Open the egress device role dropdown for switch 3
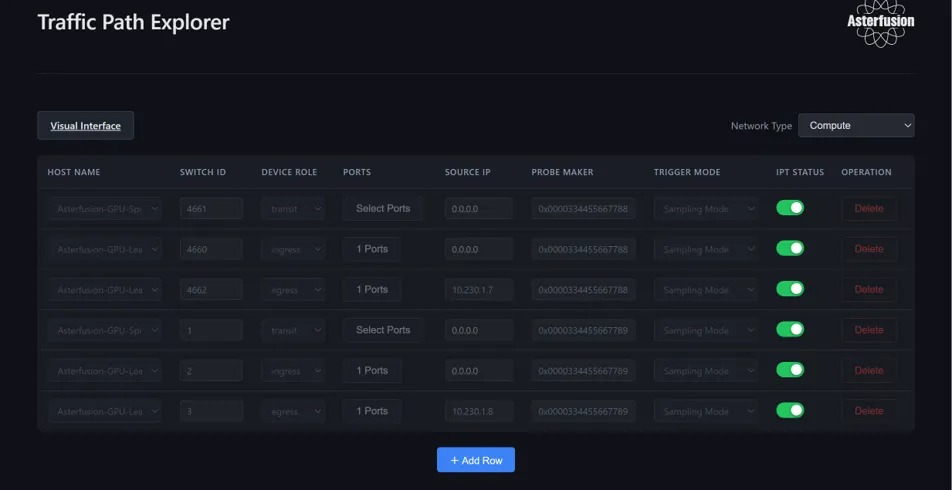 293,411
